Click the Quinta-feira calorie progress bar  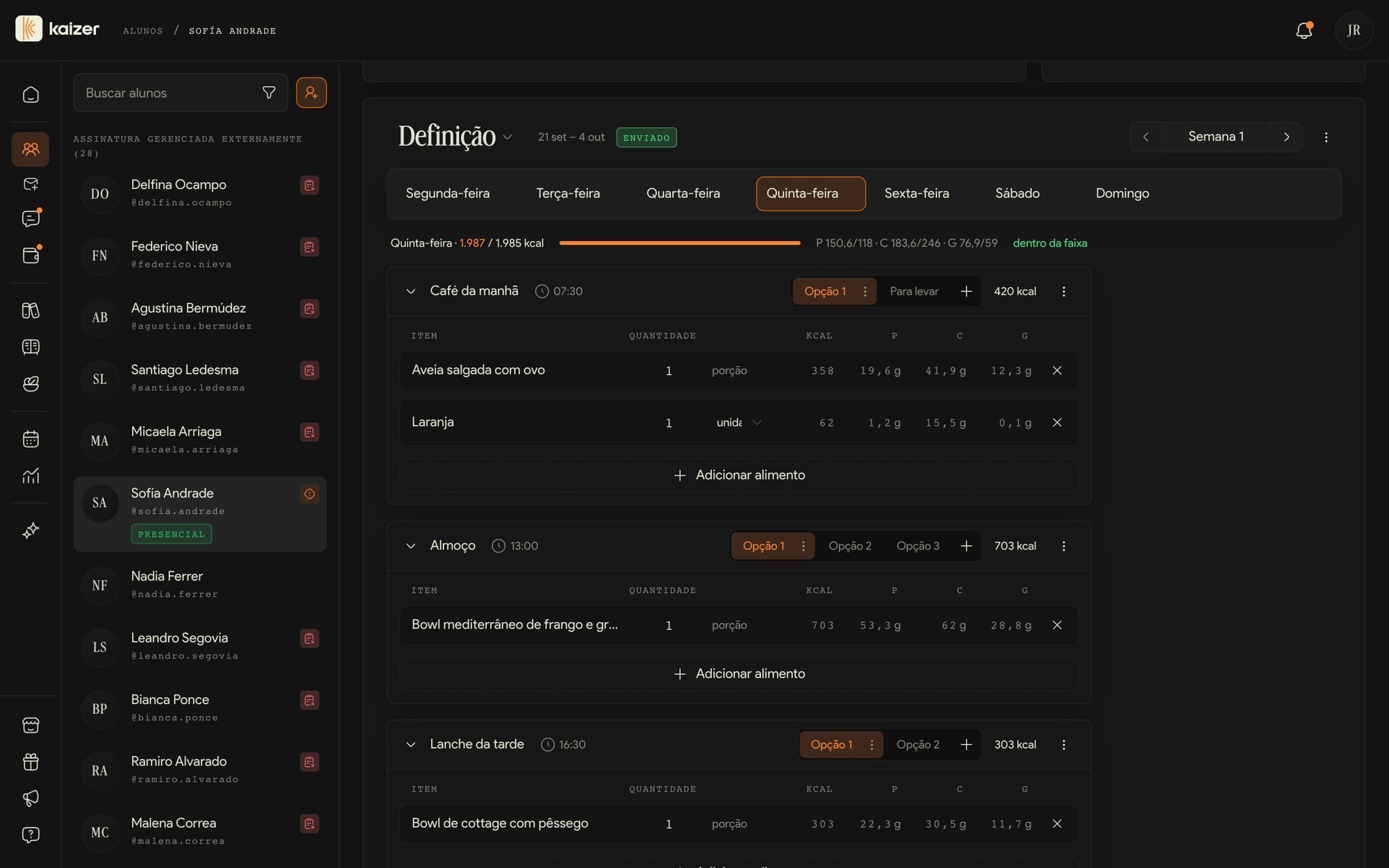click(x=680, y=243)
